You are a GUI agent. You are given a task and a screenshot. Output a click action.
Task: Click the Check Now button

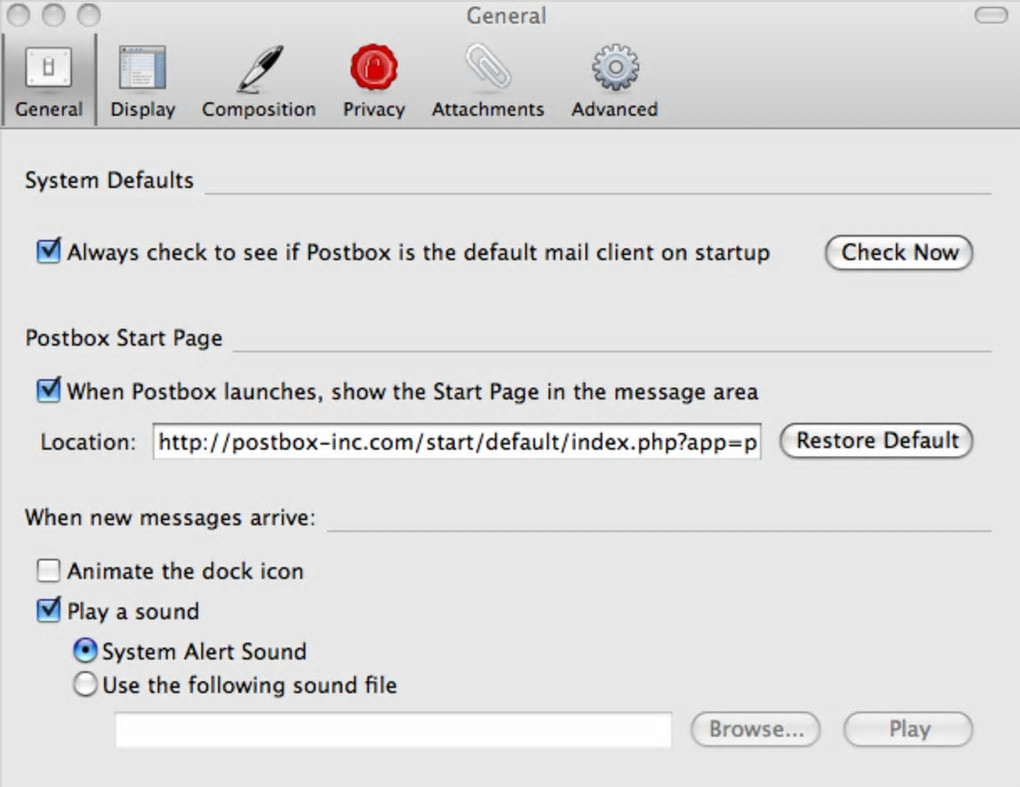[899, 252]
